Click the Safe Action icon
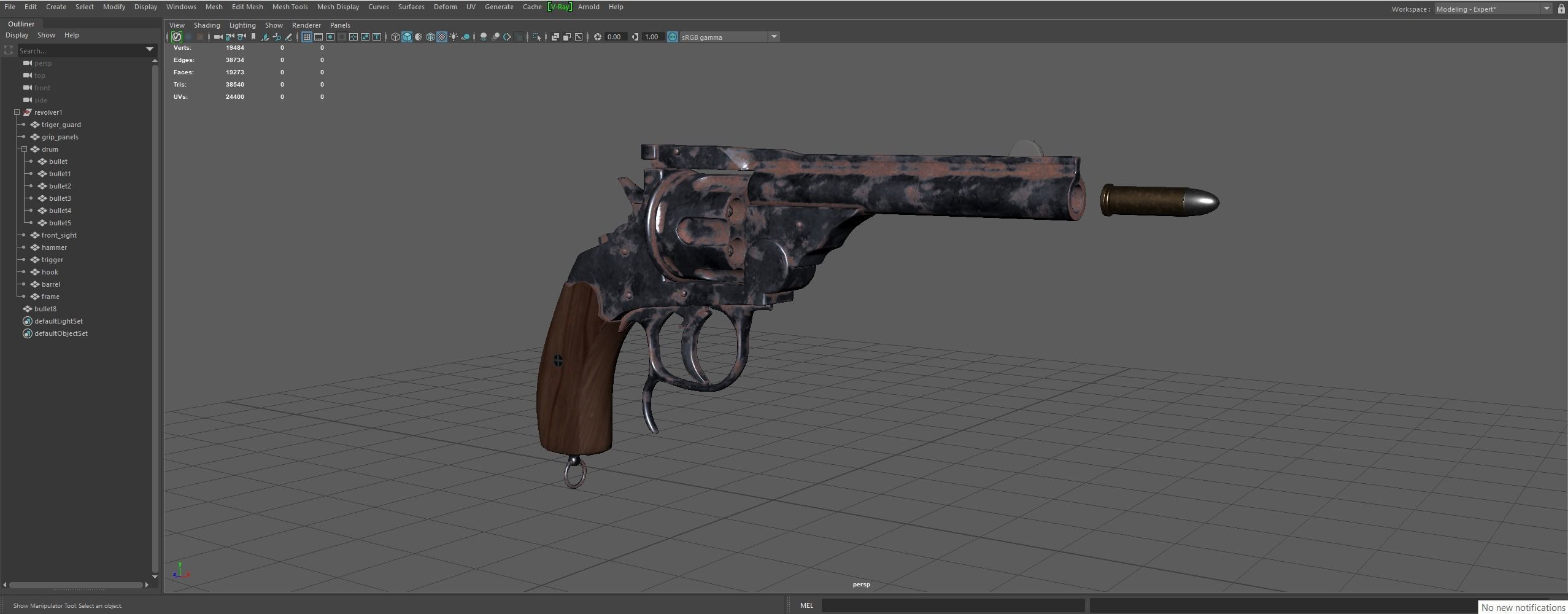1568x614 pixels. pyautogui.click(x=365, y=37)
